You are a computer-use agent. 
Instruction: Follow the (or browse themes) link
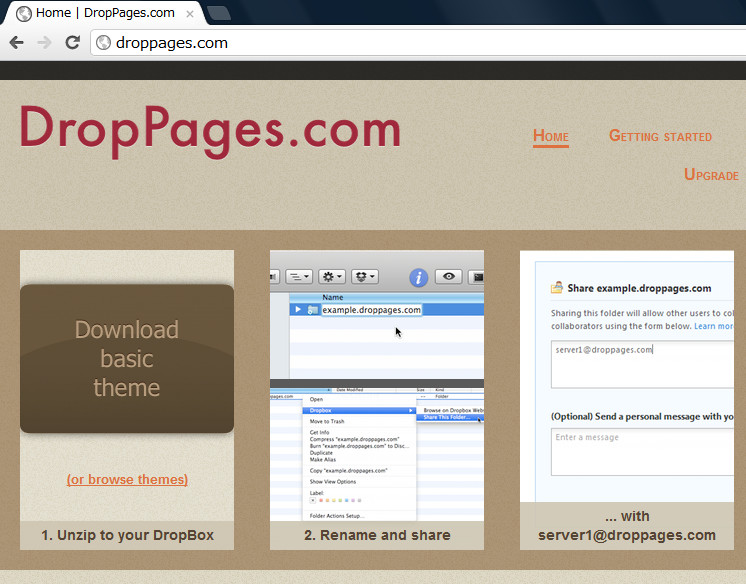pyautogui.click(x=127, y=479)
